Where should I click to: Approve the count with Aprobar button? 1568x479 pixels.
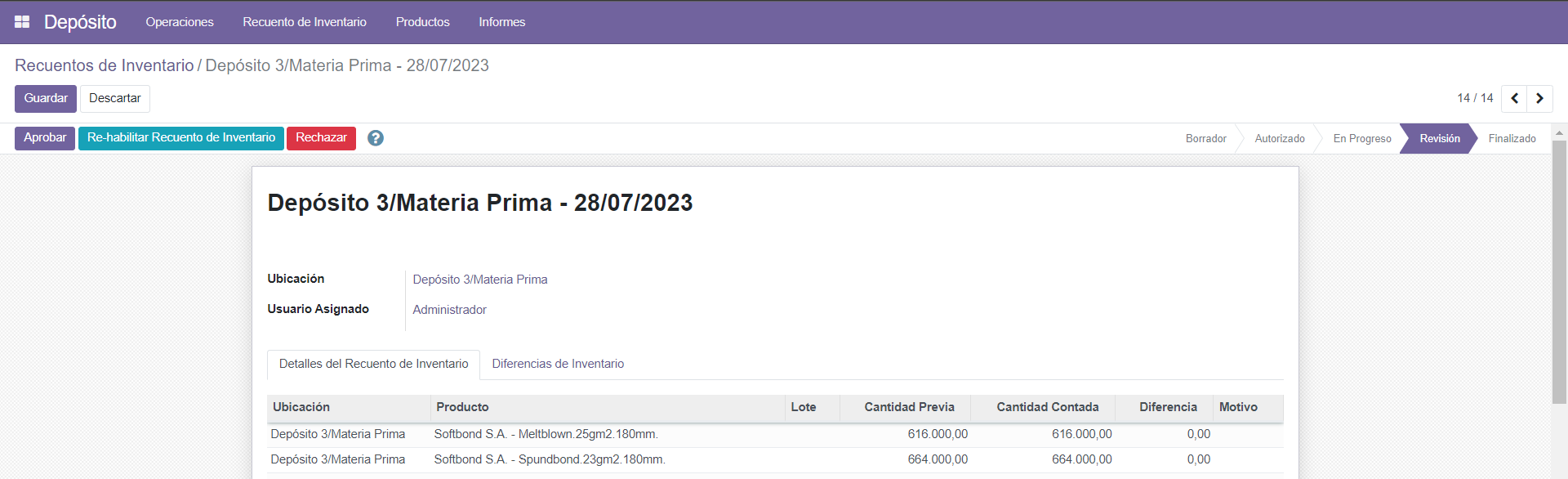[45, 138]
